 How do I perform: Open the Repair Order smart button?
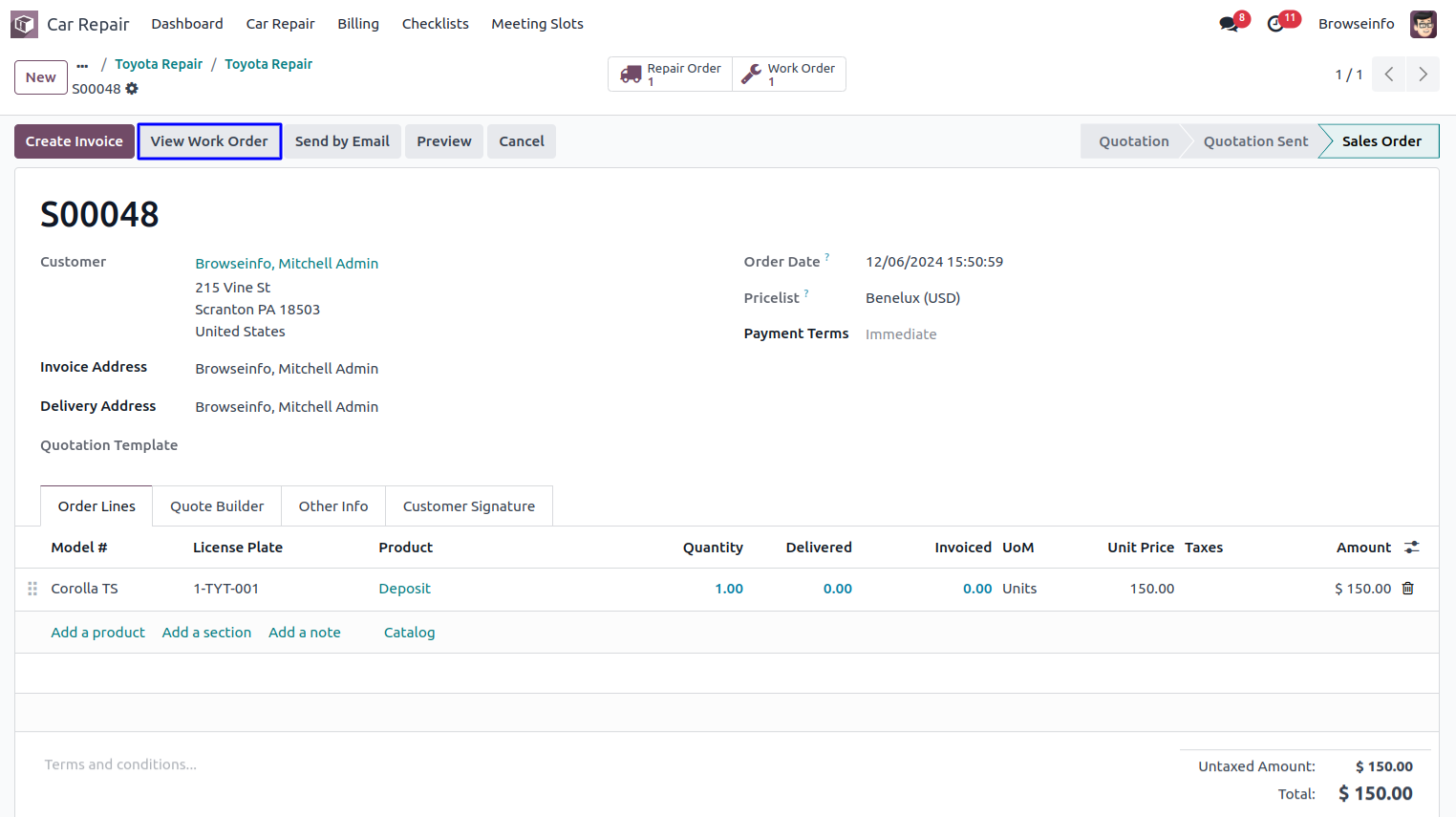tap(671, 75)
